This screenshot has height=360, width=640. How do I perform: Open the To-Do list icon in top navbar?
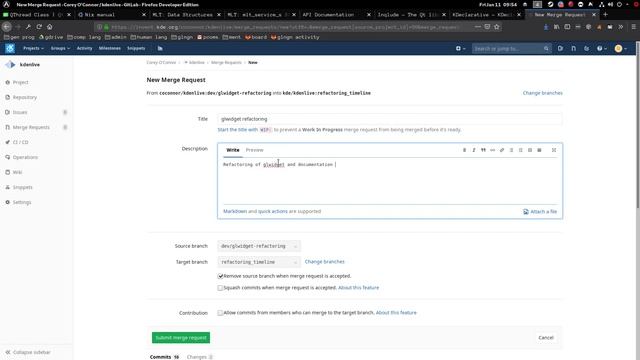[587, 48]
